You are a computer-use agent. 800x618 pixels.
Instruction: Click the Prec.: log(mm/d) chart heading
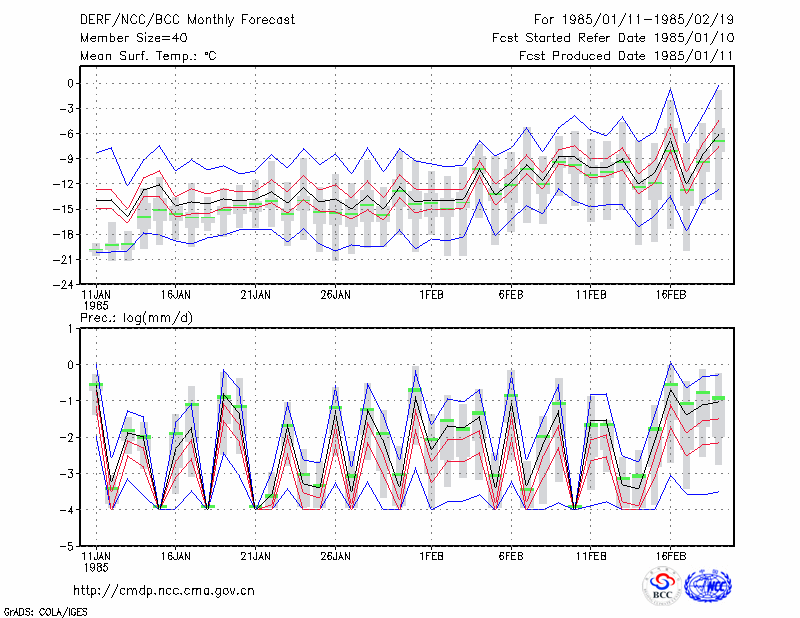[x=136, y=318]
